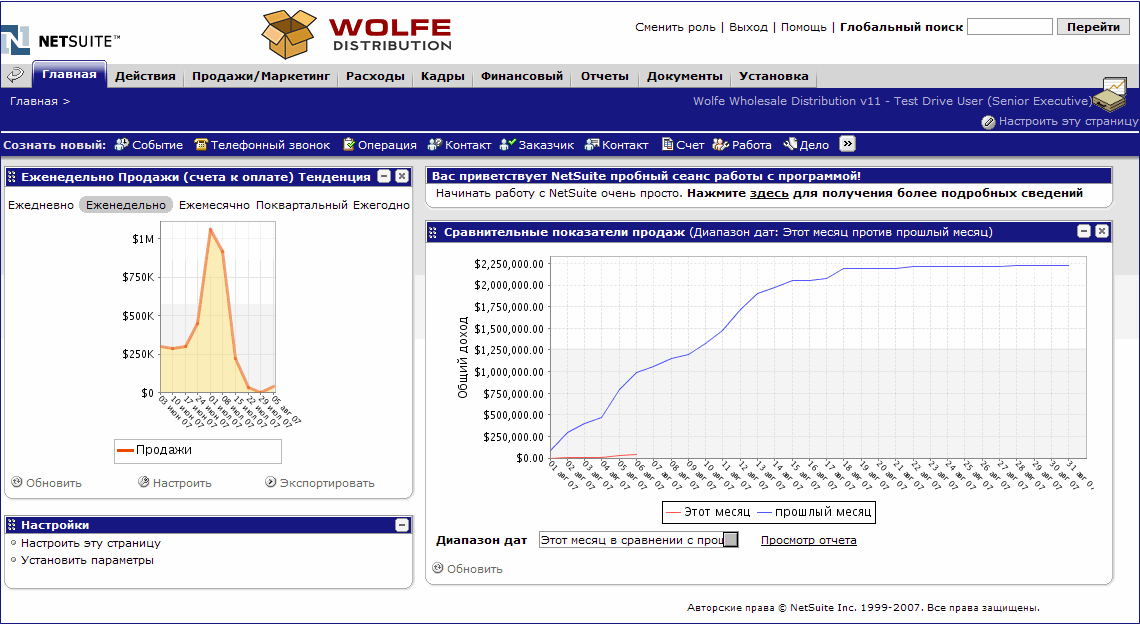Viewport: 1140px width, 624px height.
Task: Select the Еженедельно trend interval
Action: [x=126, y=205]
